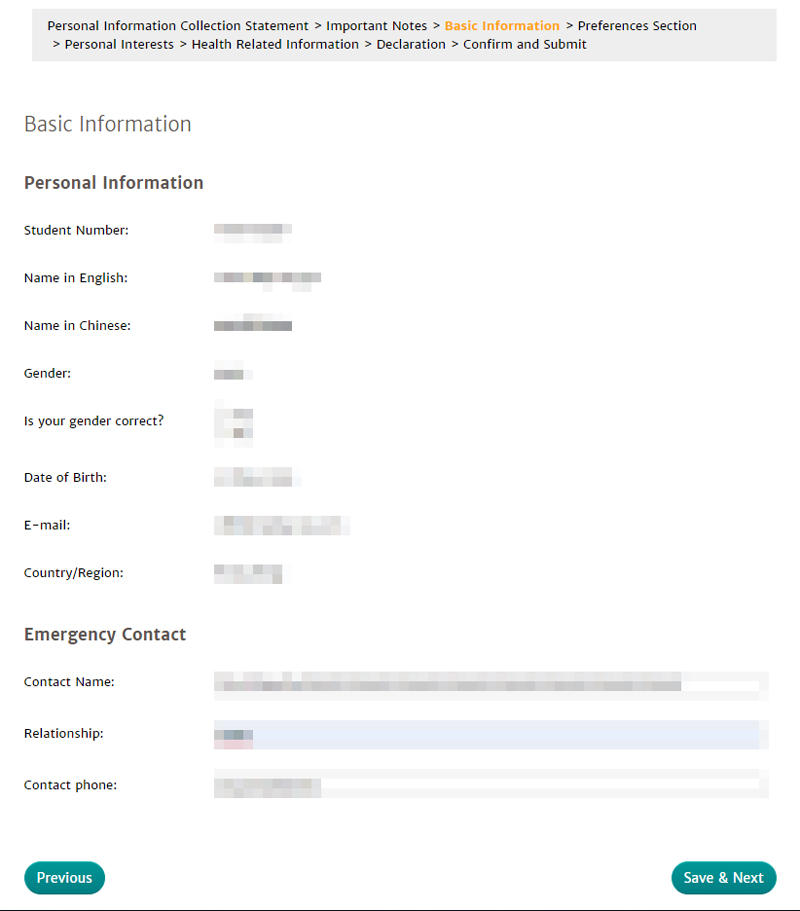
Task: Navigate to Health Related Information step
Action: (x=275, y=44)
